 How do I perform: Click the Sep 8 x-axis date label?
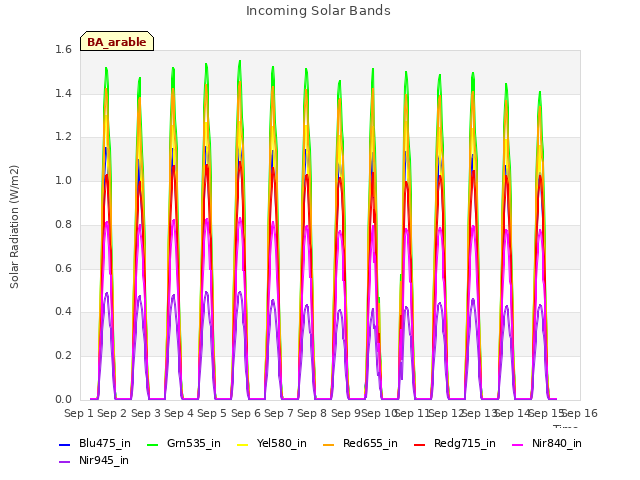click(x=312, y=413)
